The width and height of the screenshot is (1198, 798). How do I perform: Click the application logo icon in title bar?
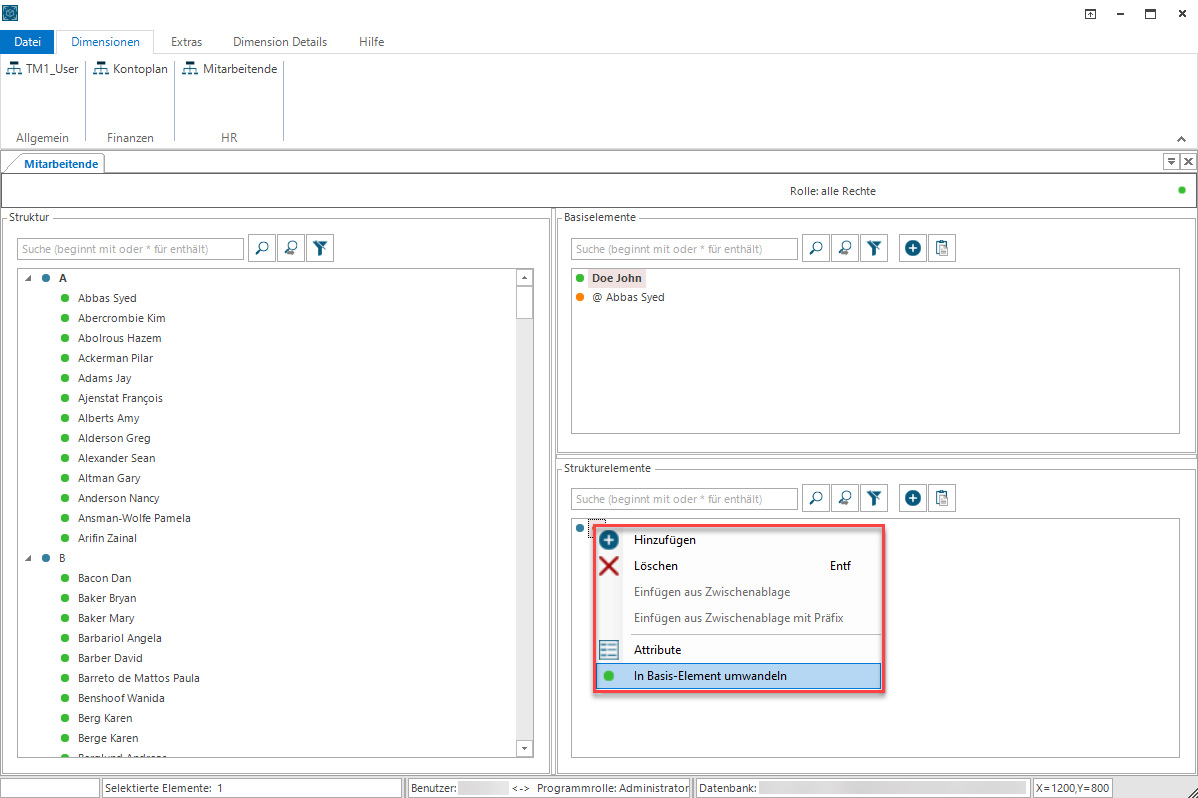click(10, 13)
